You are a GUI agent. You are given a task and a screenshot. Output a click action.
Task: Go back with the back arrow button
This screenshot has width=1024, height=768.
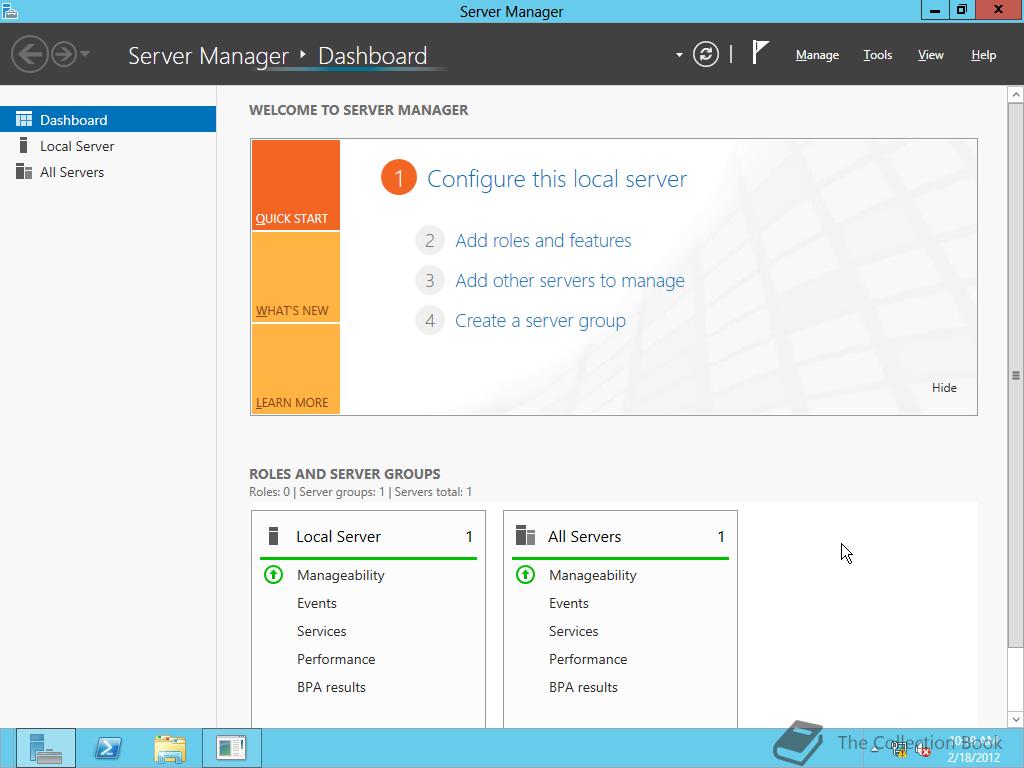tap(29, 54)
